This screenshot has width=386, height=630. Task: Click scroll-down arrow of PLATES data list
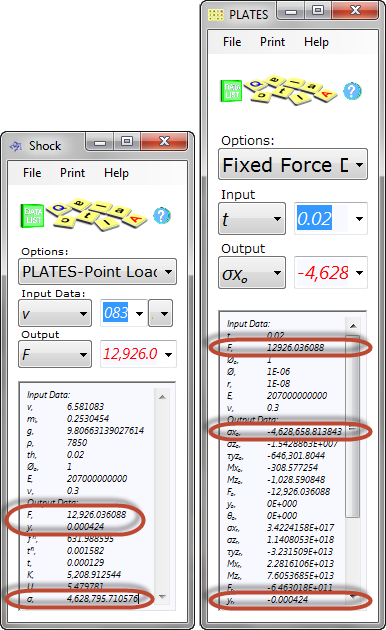tap(353, 597)
